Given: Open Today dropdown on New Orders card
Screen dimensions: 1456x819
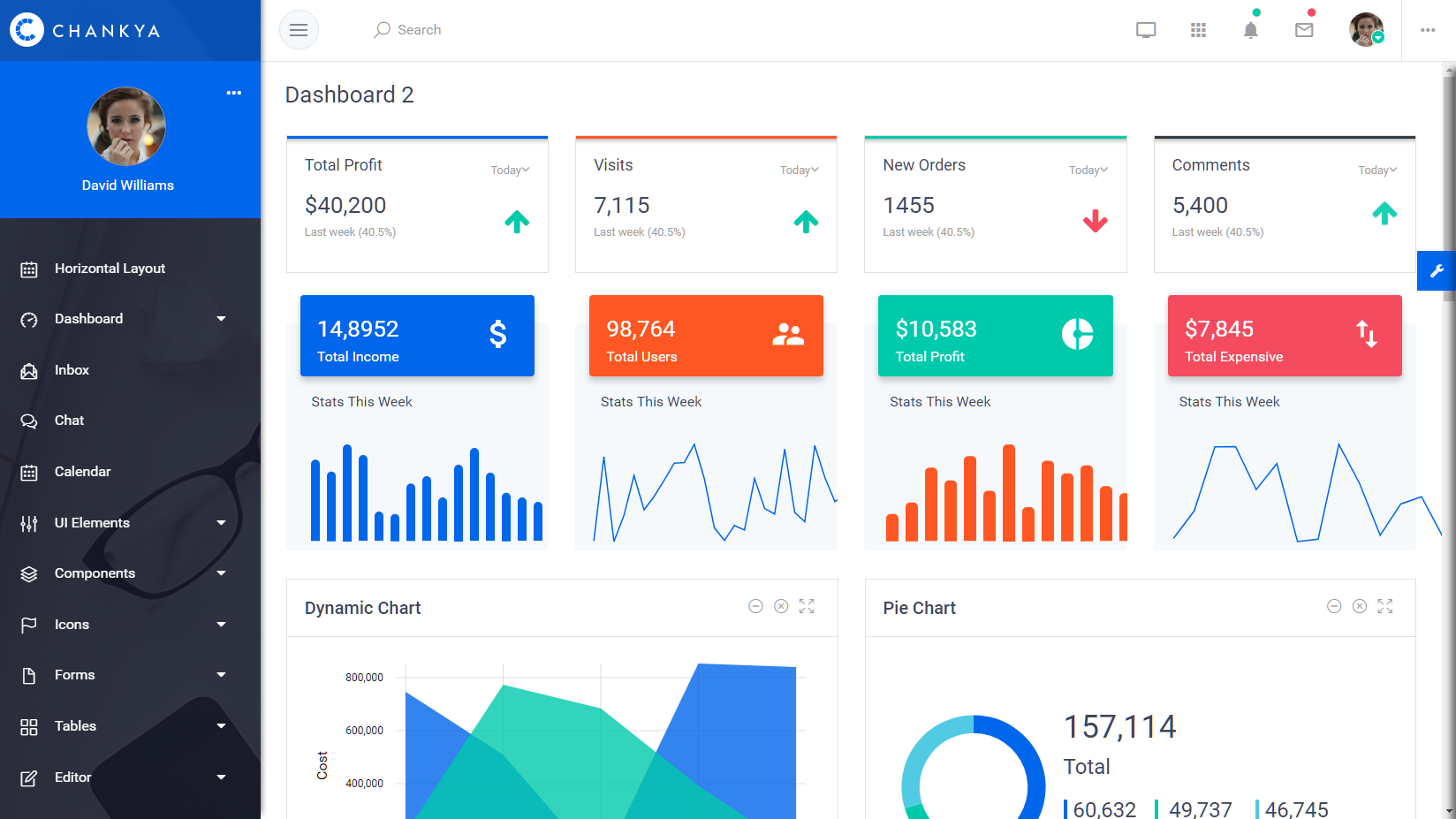Looking at the screenshot, I should click(x=1088, y=170).
